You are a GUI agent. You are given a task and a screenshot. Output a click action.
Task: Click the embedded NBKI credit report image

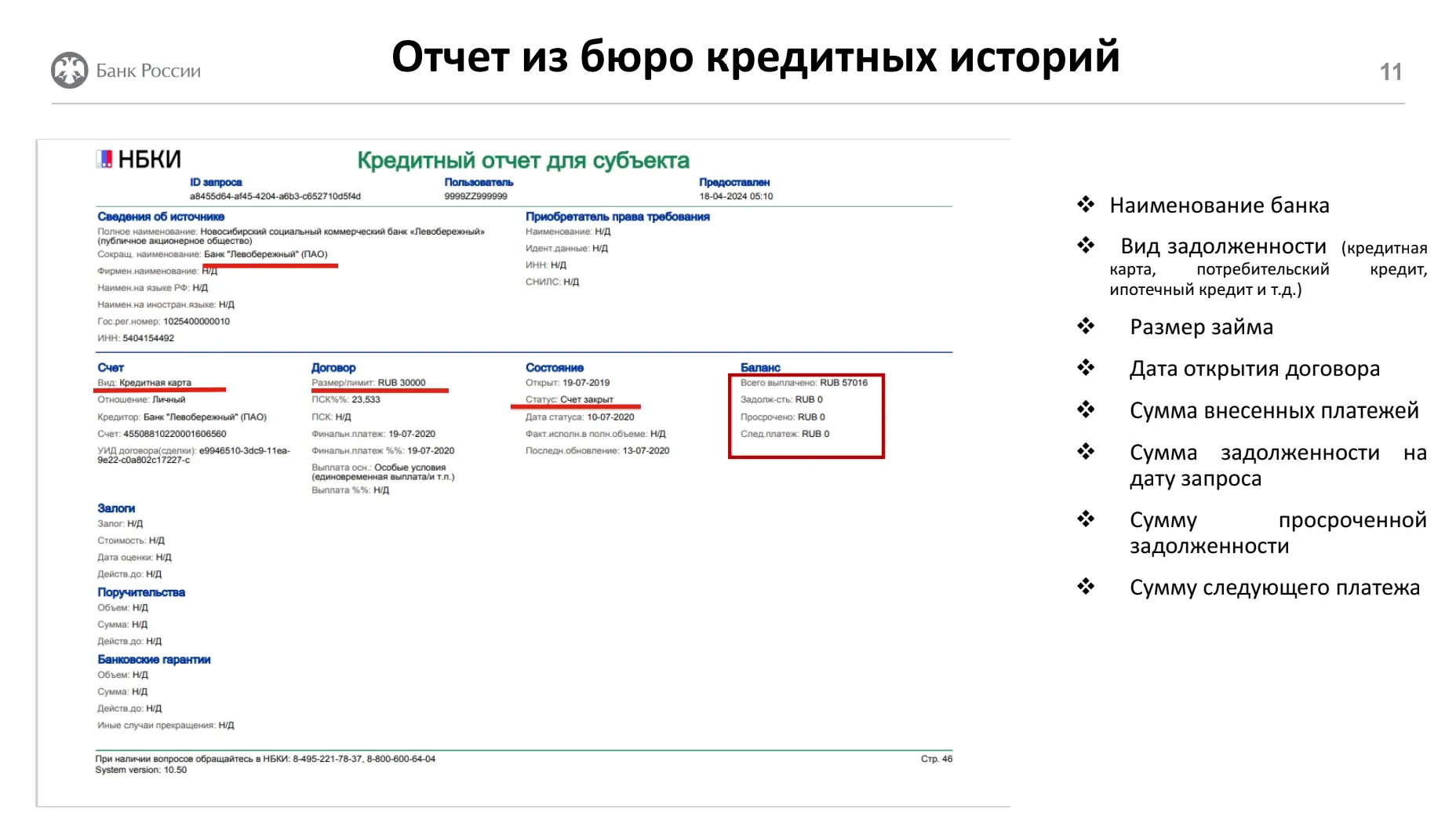523,473
